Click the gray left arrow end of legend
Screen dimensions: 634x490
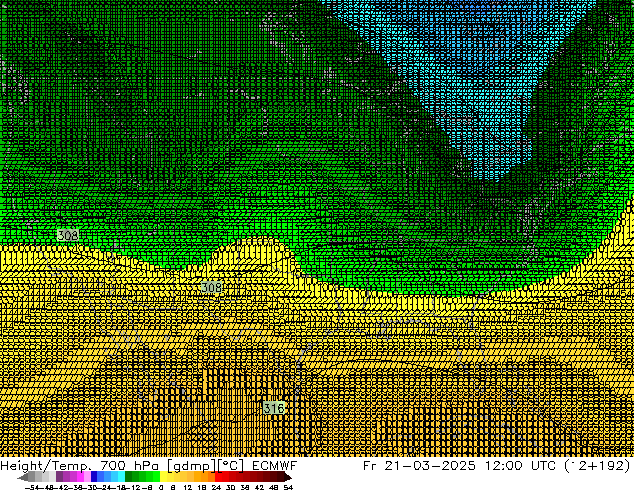click(23, 478)
